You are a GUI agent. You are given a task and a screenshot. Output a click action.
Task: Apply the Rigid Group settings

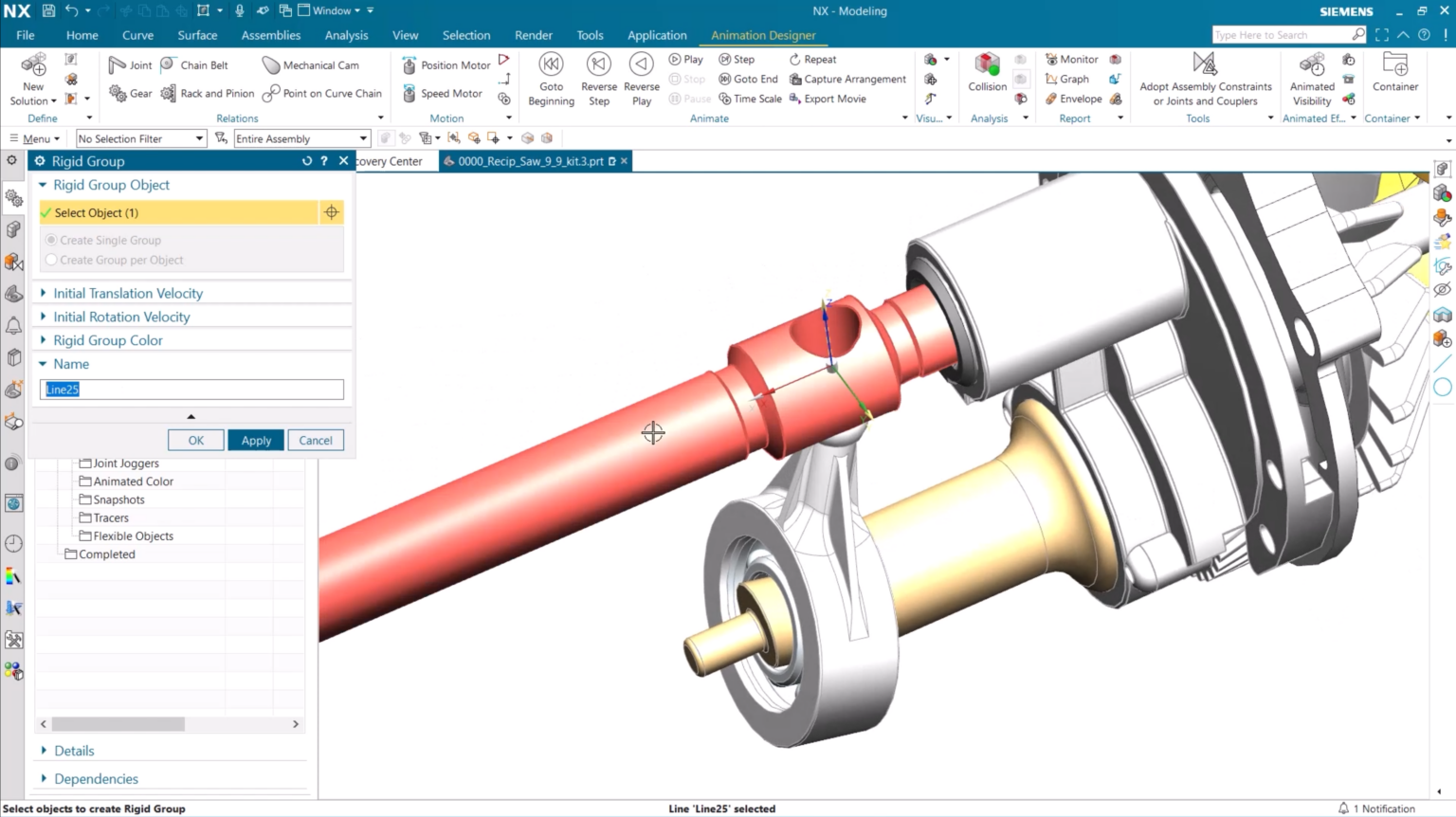coord(255,440)
